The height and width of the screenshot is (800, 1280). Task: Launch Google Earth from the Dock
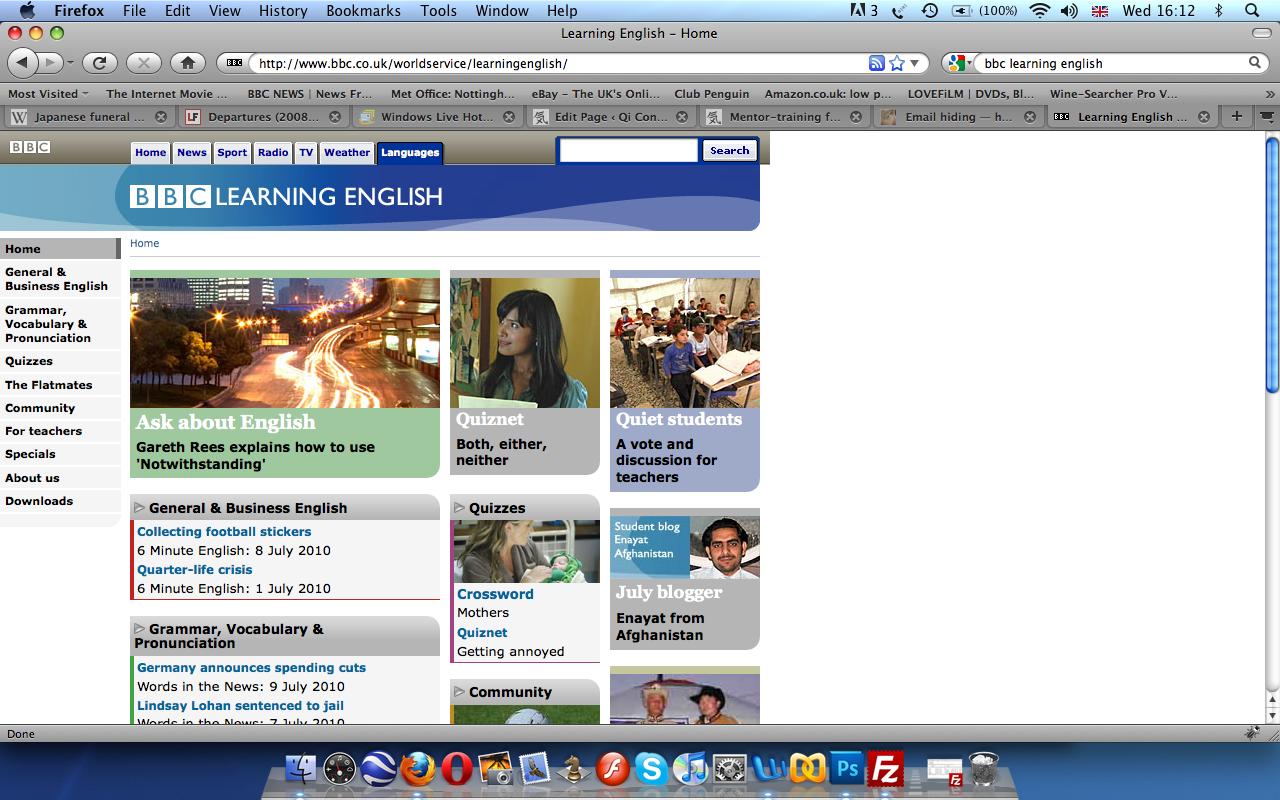click(379, 768)
